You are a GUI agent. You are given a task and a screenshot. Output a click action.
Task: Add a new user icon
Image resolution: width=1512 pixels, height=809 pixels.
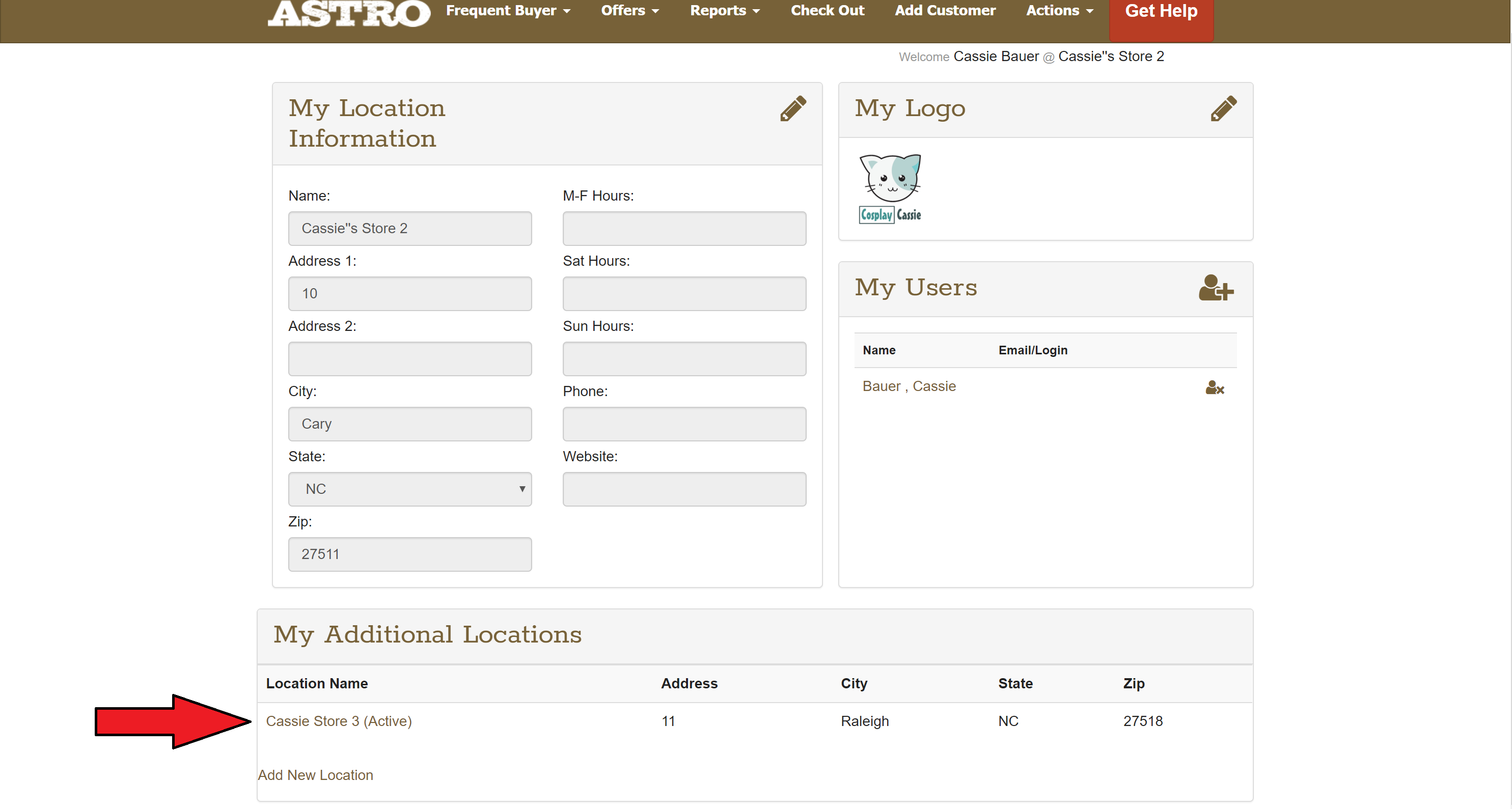click(x=1216, y=288)
